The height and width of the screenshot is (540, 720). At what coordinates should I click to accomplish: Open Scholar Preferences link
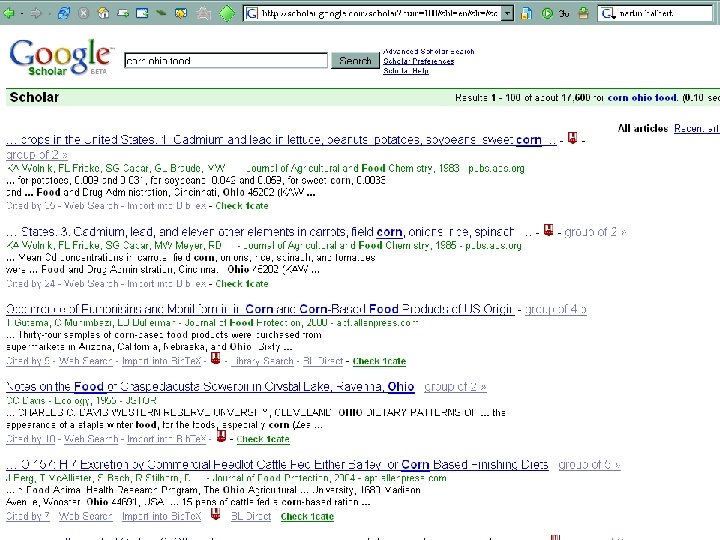[x=419, y=61]
